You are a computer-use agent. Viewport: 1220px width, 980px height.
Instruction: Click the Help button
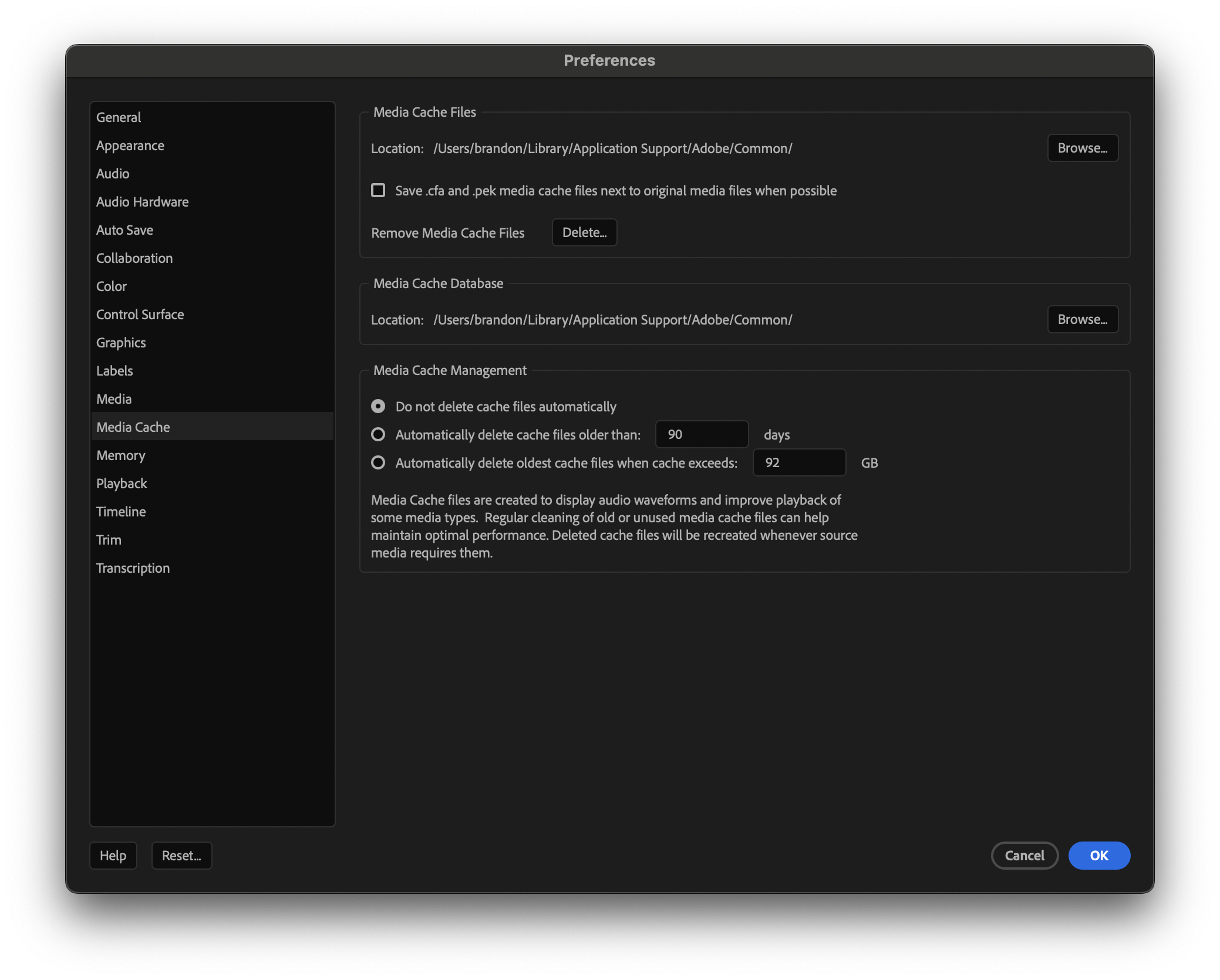[113, 856]
